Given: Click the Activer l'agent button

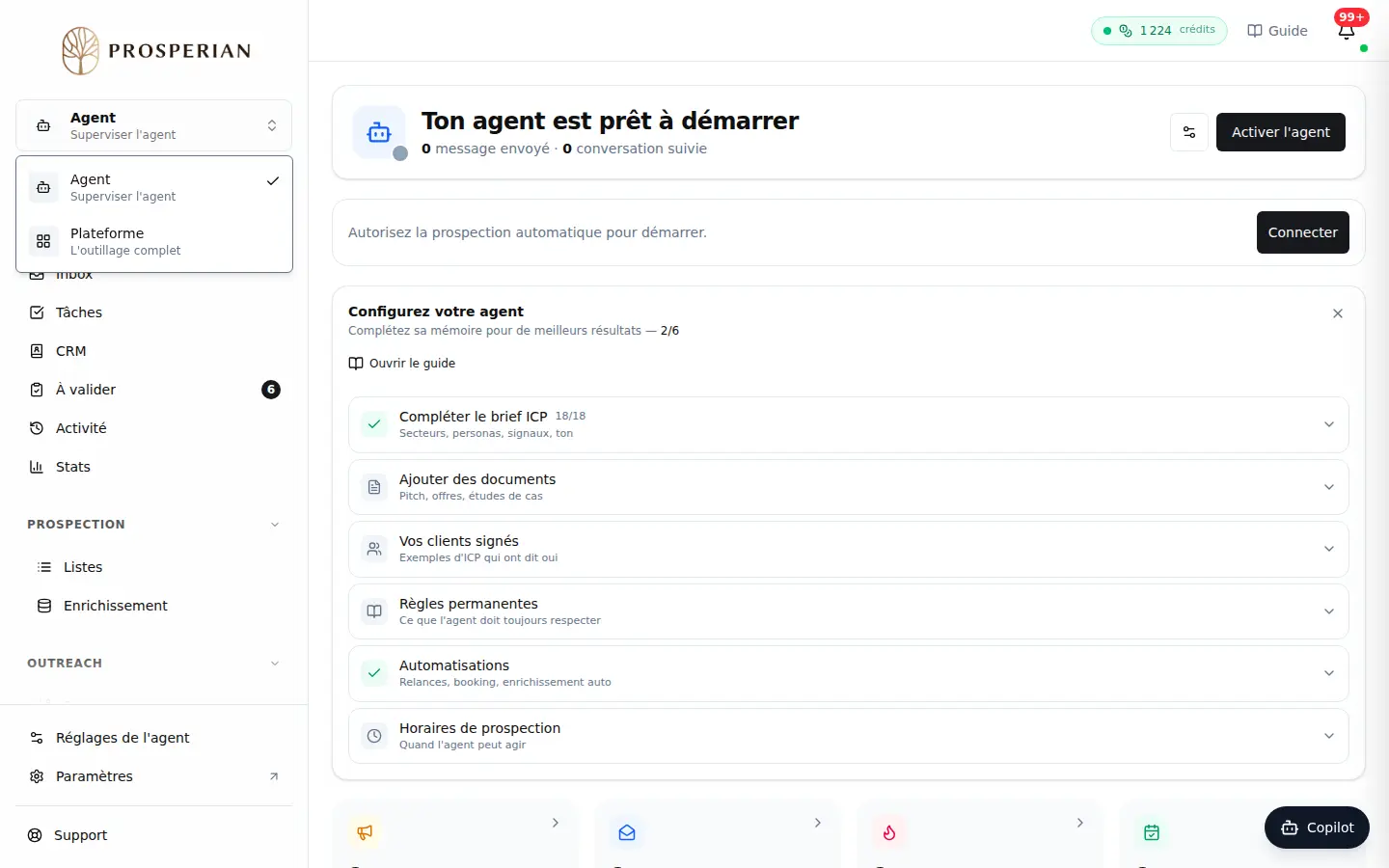Looking at the screenshot, I should tap(1281, 132).
